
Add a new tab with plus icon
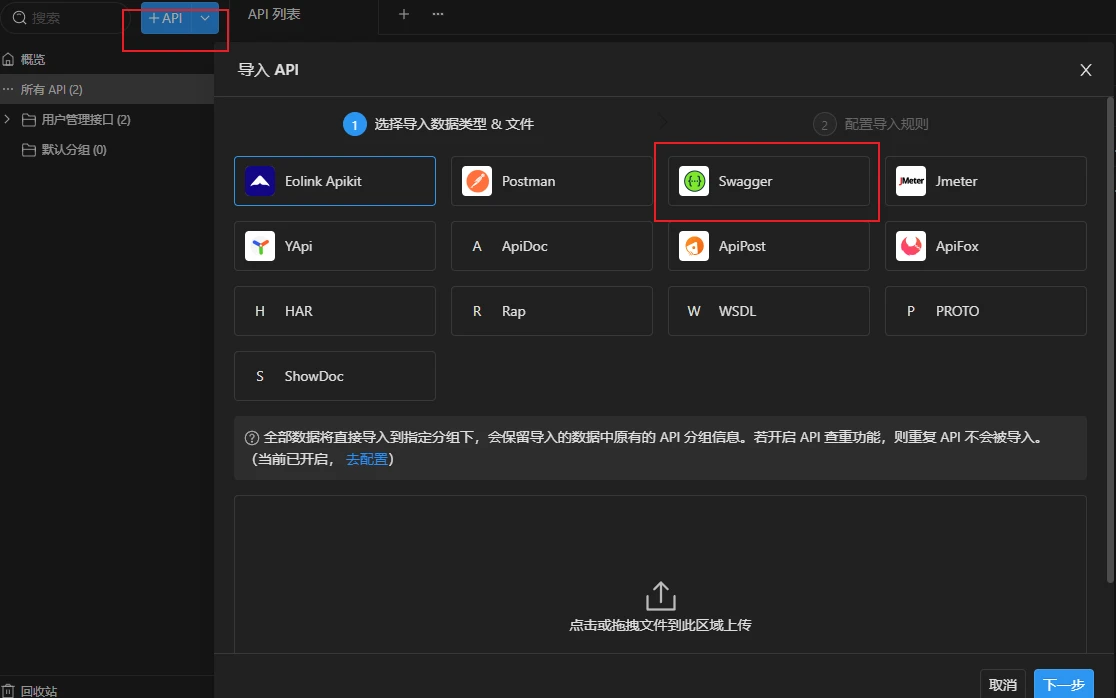[x=404, y=14]
